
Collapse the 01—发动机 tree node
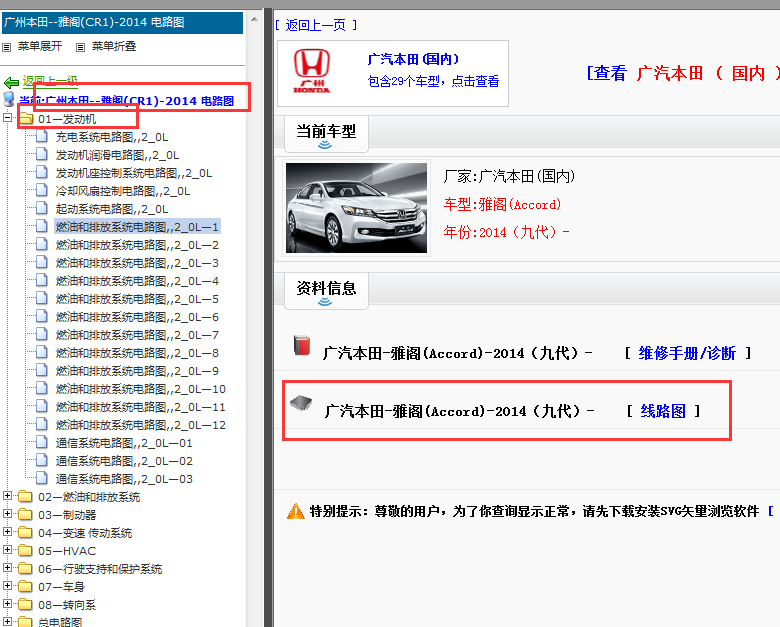point(7,118)
